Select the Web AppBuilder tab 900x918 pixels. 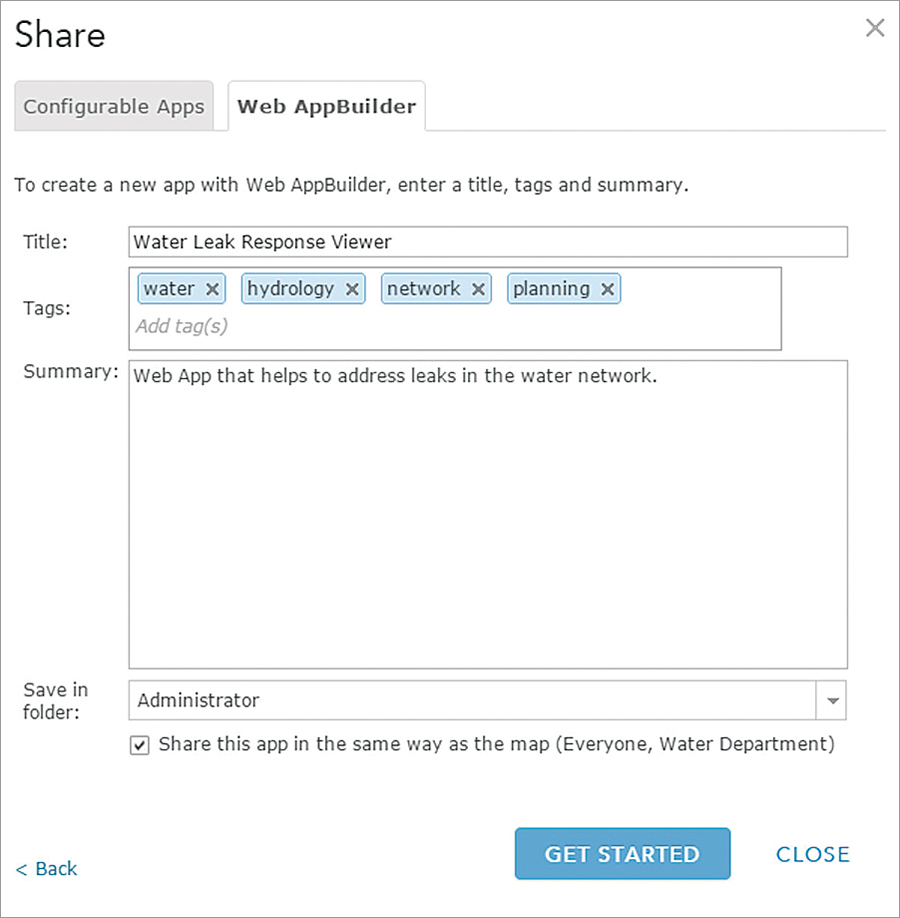coord(326,107)
